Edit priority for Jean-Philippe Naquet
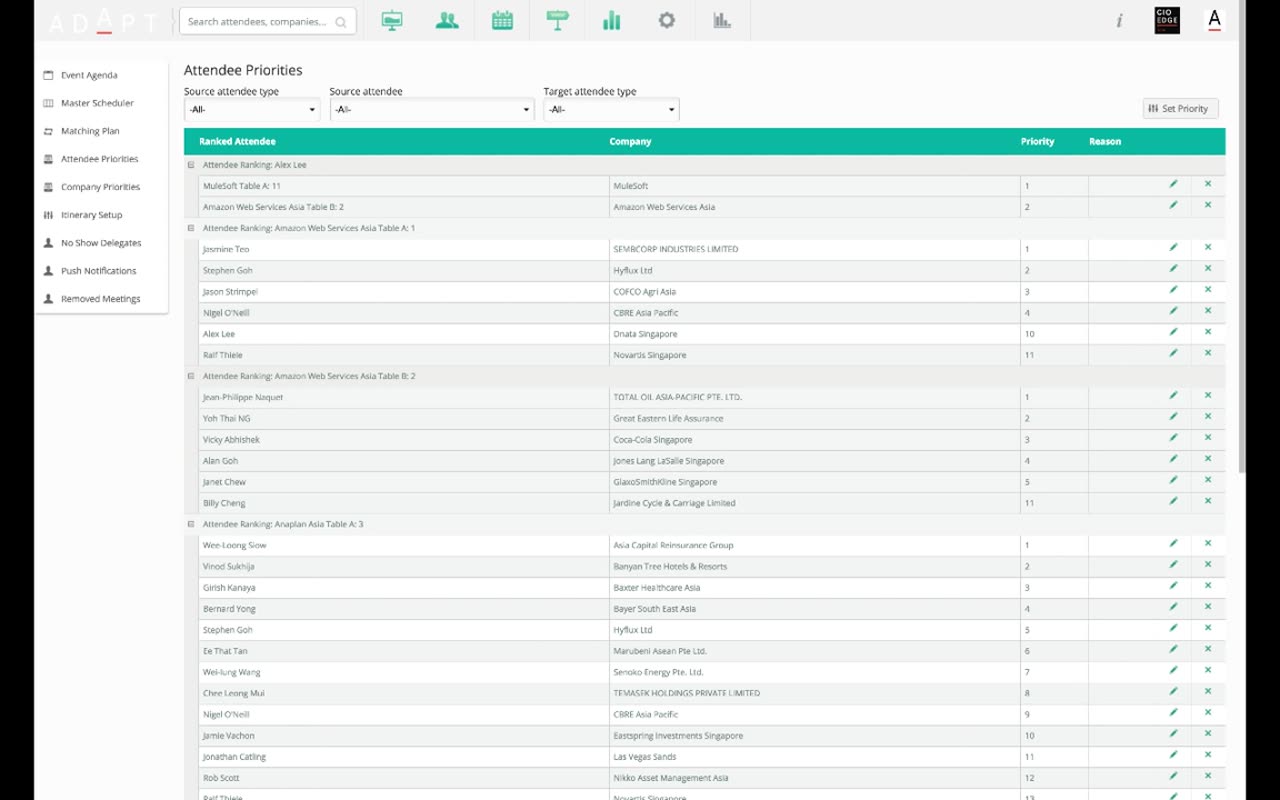Viewport: 1280px width, 800px height. click(1173, 395)
